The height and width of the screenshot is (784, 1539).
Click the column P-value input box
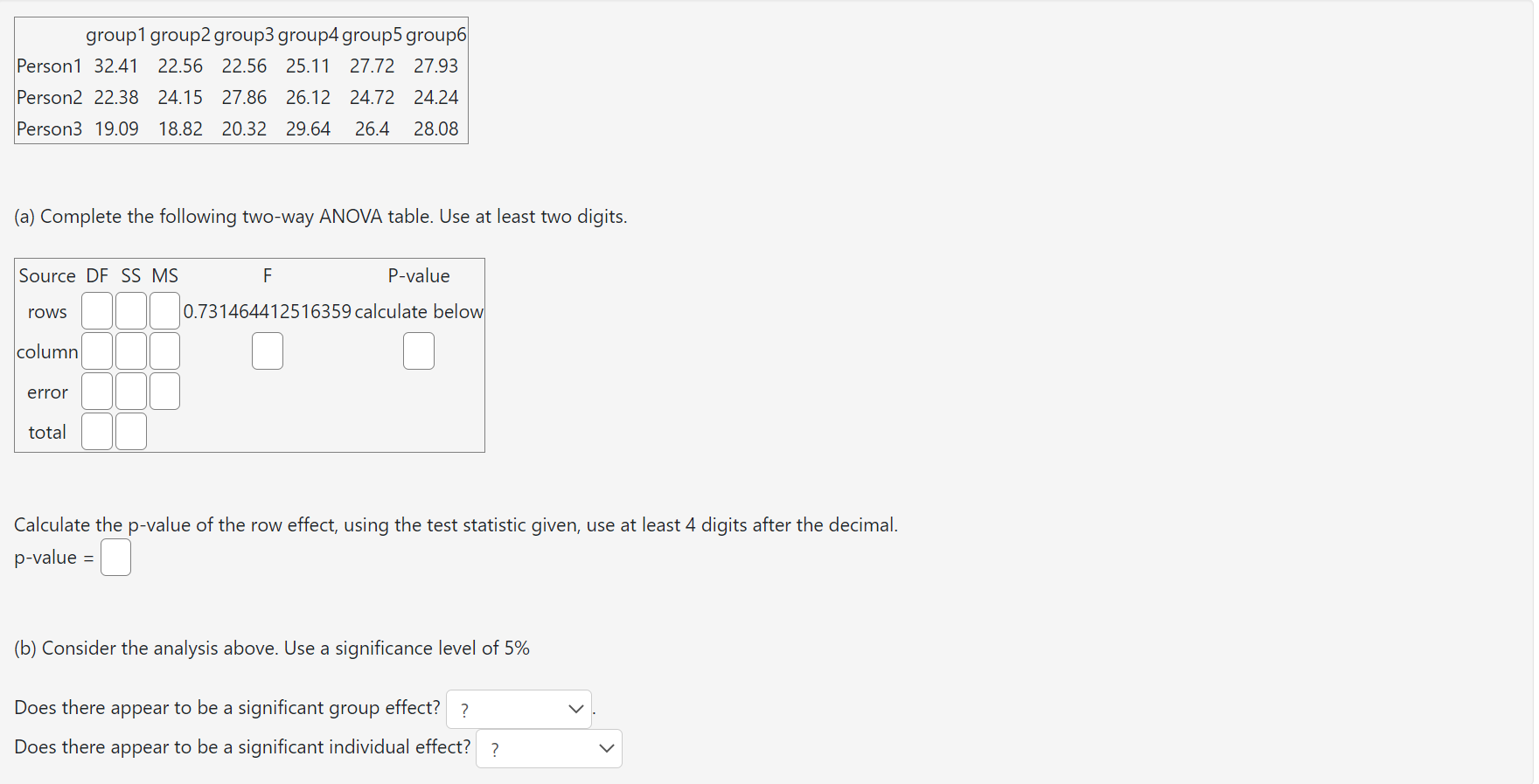tap(419, 350)
